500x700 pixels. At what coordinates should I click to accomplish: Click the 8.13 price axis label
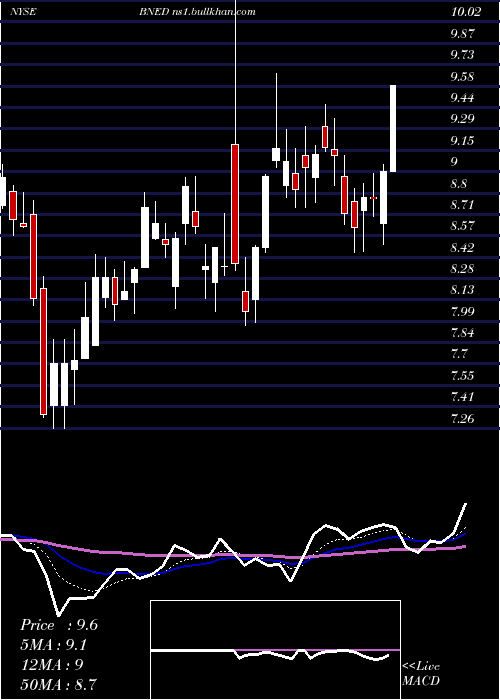point(462,290)
